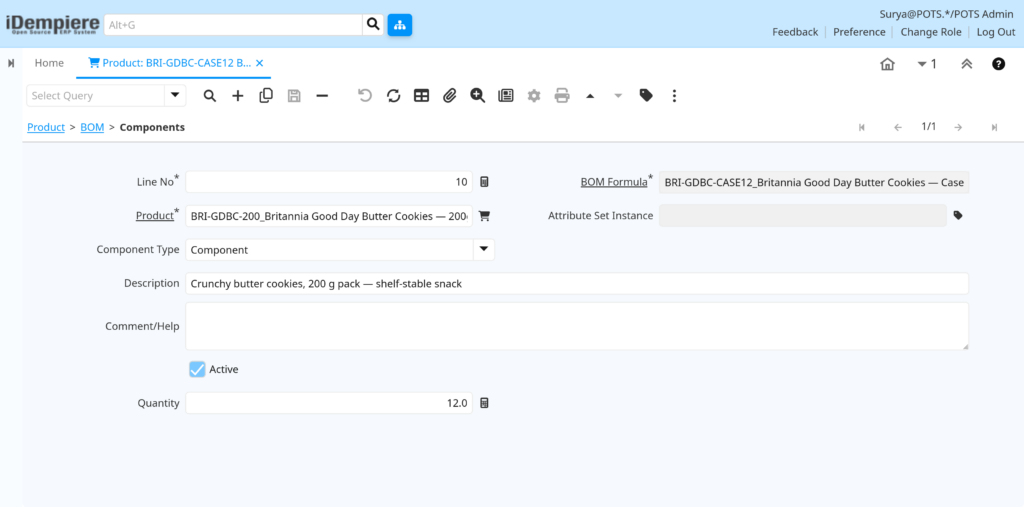Click the Log Out link

pyautogui.click(x=996, y=32)
